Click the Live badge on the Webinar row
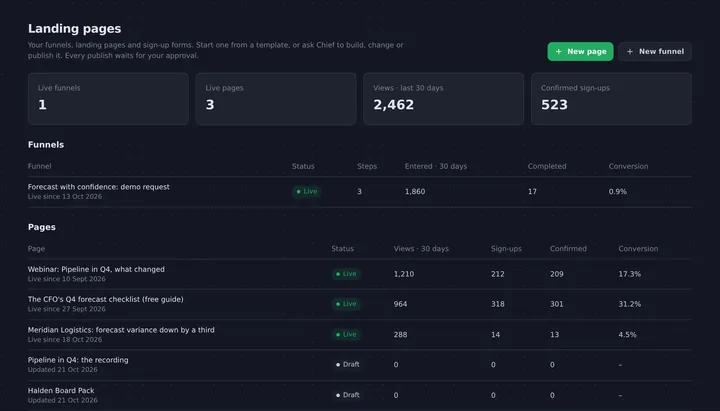The image size is (720, 411). tap(346, 274)
